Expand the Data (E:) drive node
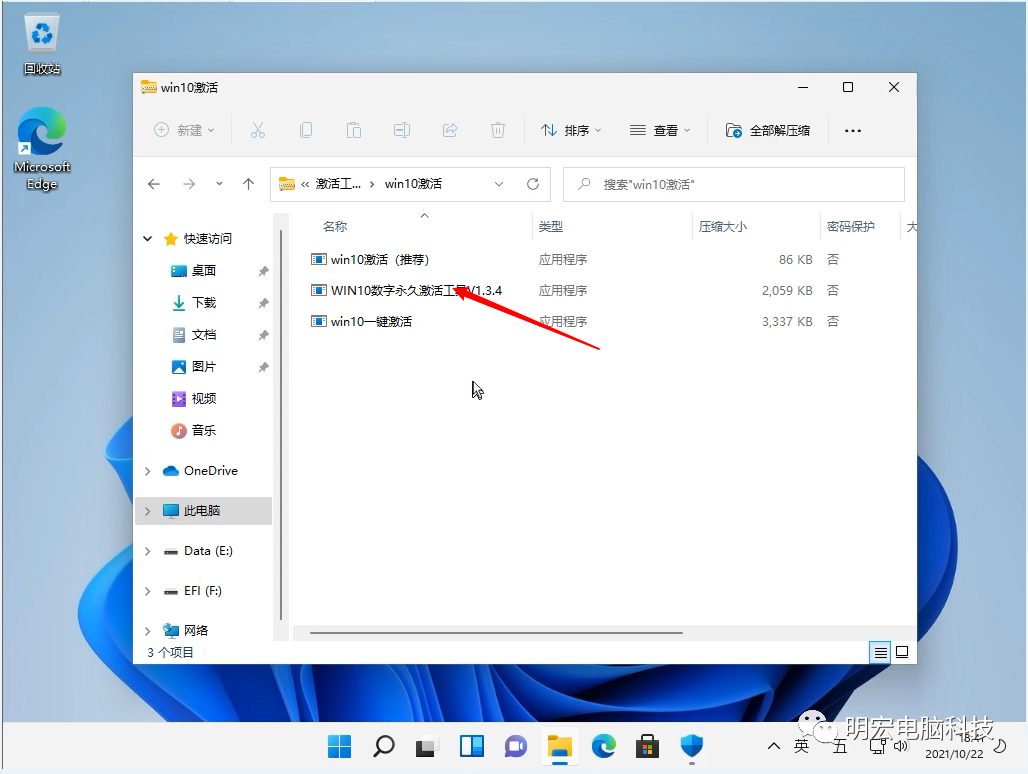1028x774 pixels. (148, 552)
